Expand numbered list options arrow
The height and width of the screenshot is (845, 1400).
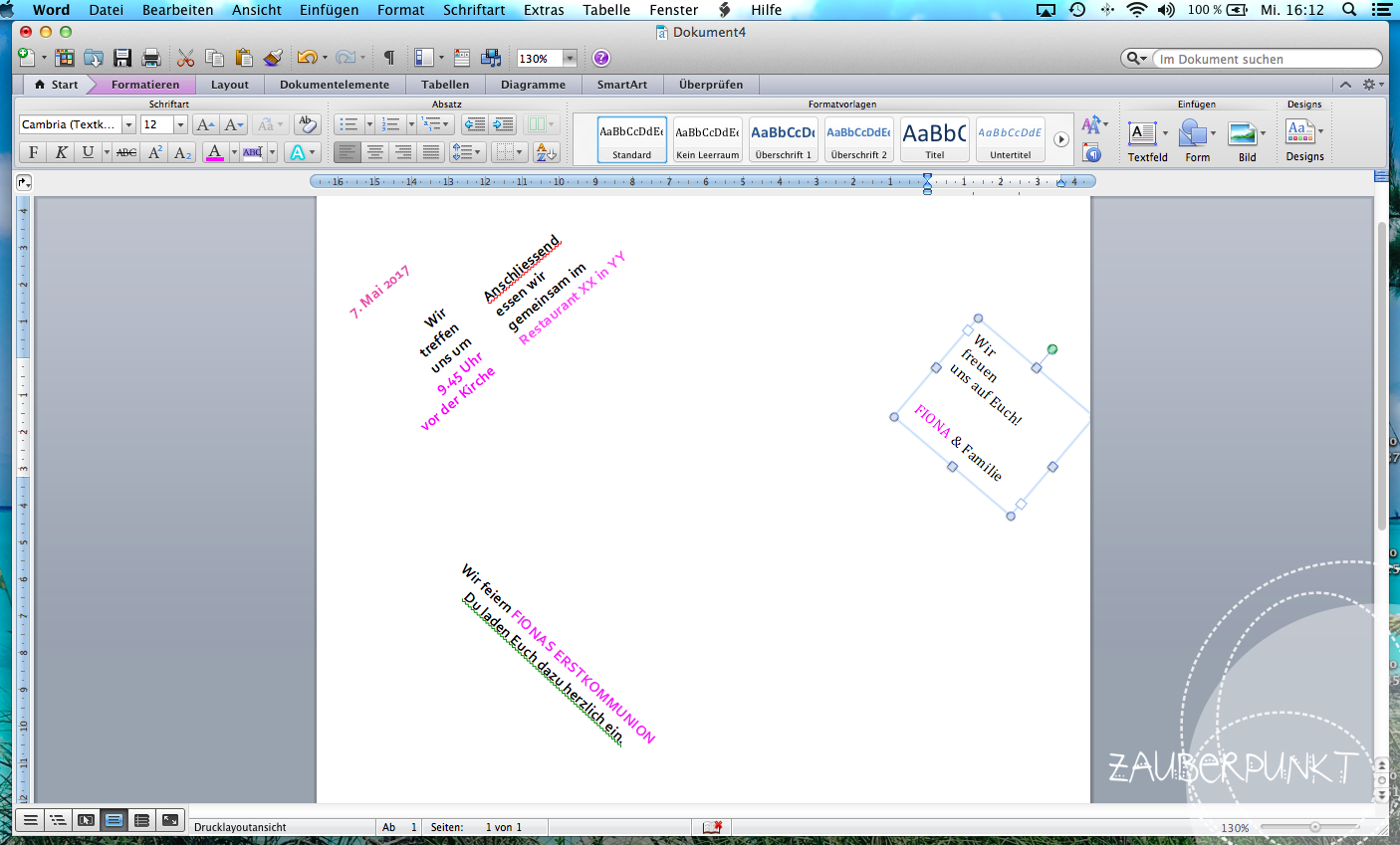pos(411,124)
